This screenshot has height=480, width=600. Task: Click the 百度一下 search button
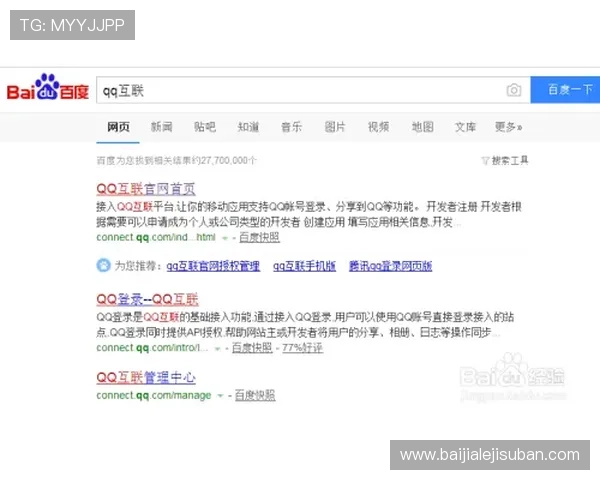click(x=566, y=90)
